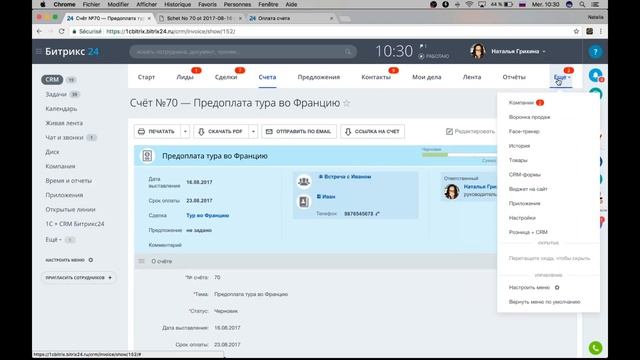
Task: Open the Печатать dropdown arrow
Action: pos(185,131)
